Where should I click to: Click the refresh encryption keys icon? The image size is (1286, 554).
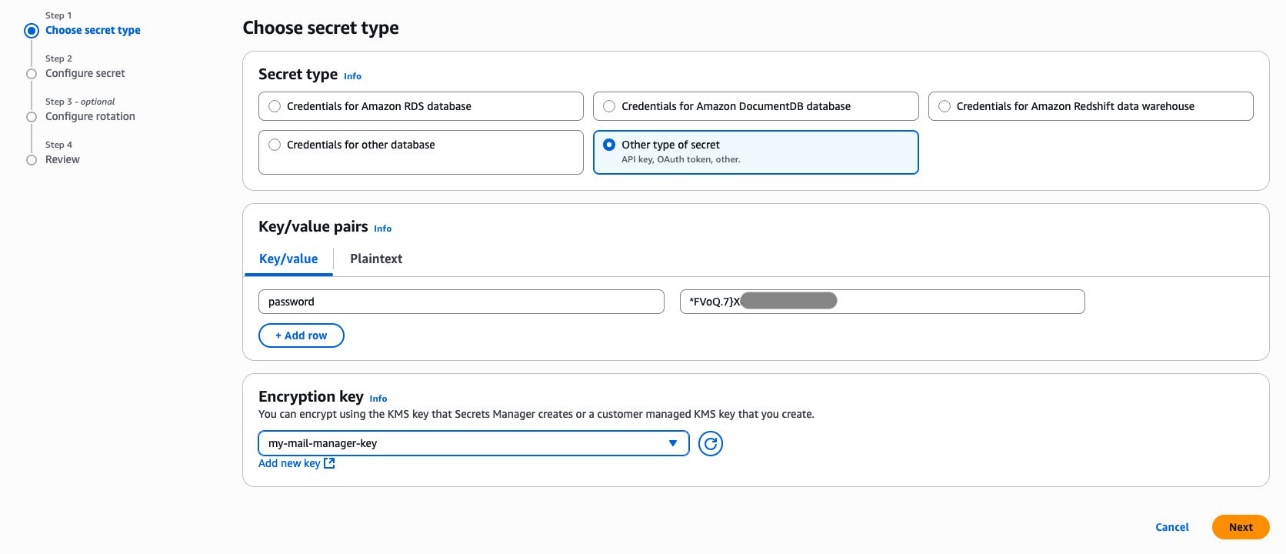[710, 443]
